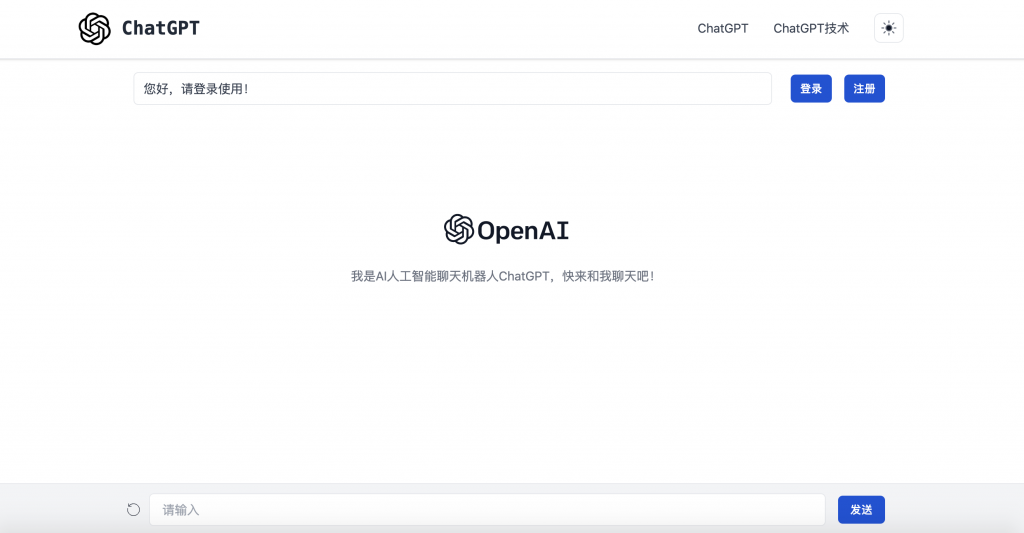
Task: Click the 我是AI人工智能聊天机器人ChatGPT intro text
Action: pyautogui.click(x=502, y=276)
